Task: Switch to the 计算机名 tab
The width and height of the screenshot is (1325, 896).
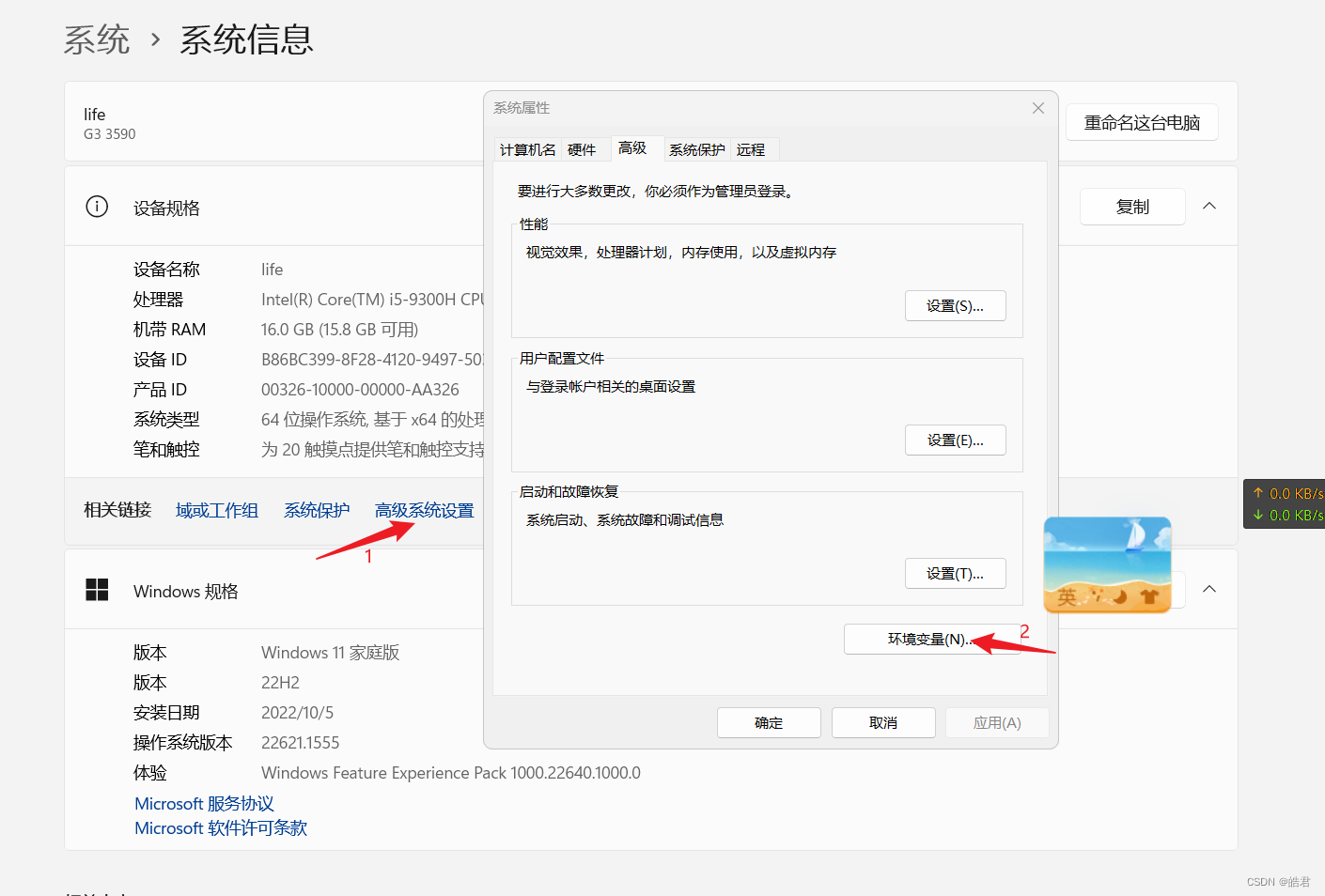Action: coord(527,150)
